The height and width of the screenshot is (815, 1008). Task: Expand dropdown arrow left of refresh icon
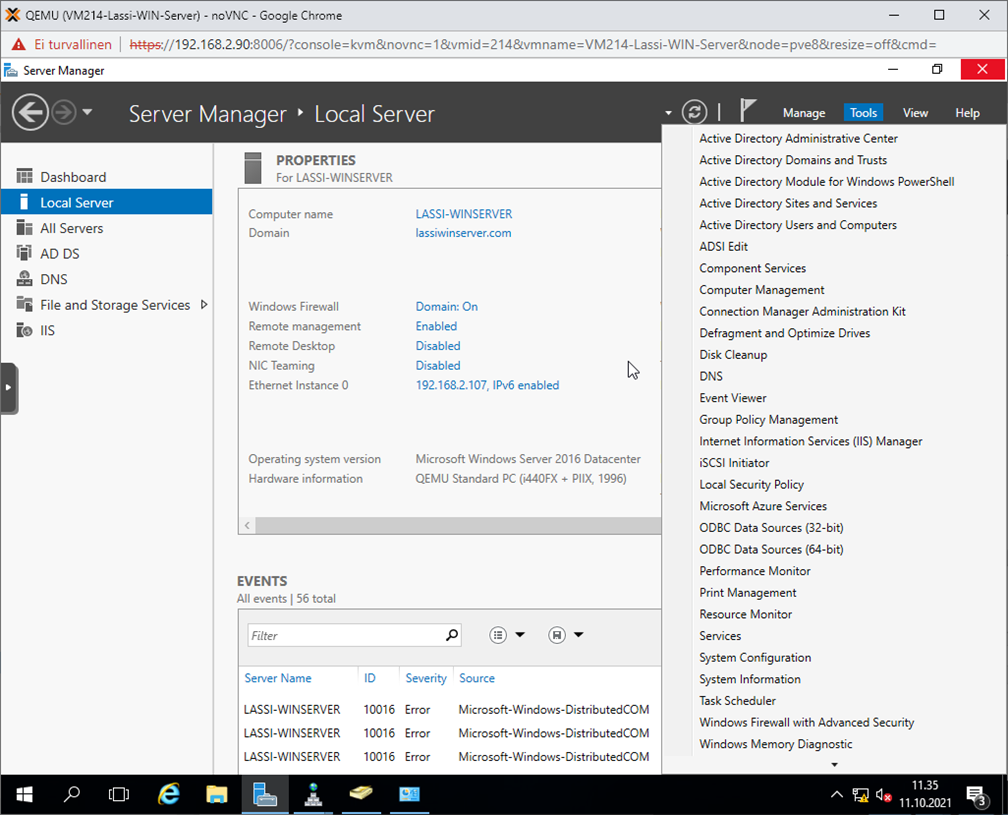[669, 113]
